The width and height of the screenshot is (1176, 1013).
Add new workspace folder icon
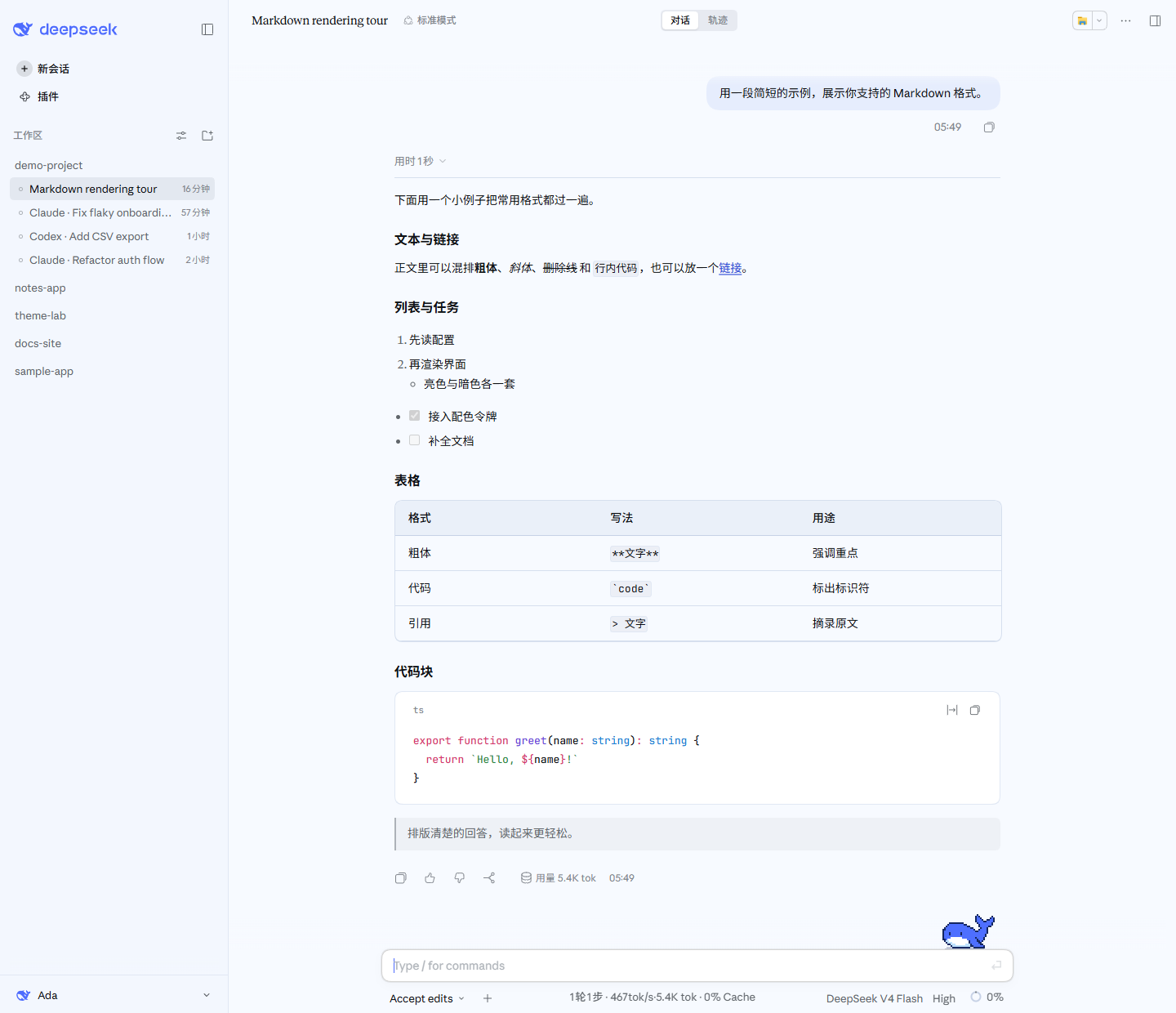click(x=207, y=136)
